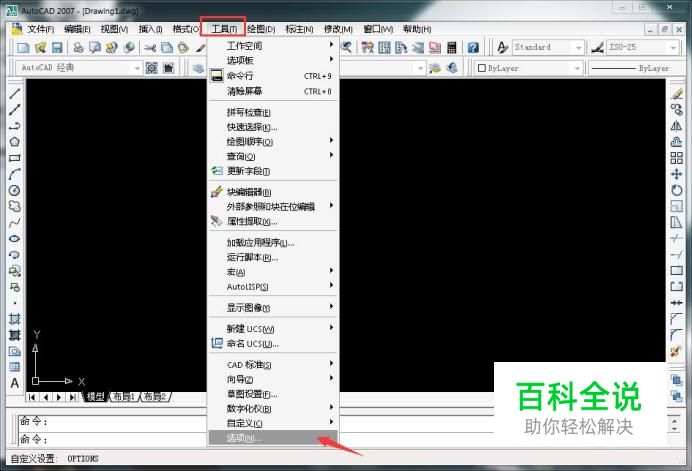Expand the 工作空间 submenu
692x471 pixels.
(x=272, y=45)
